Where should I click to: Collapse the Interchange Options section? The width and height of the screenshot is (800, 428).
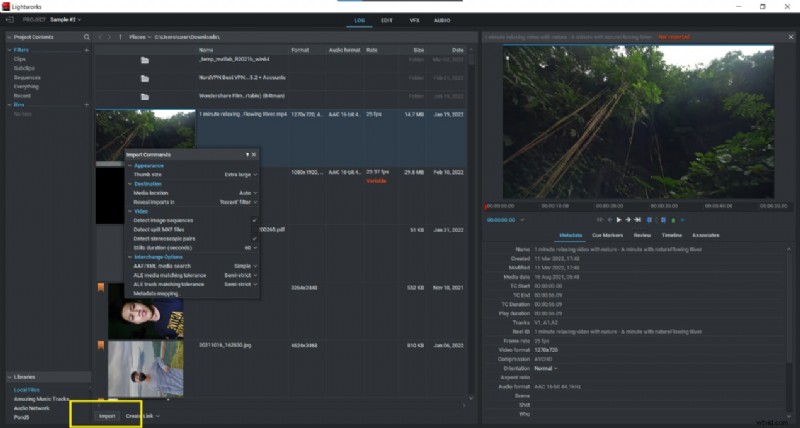pos(130,257)
